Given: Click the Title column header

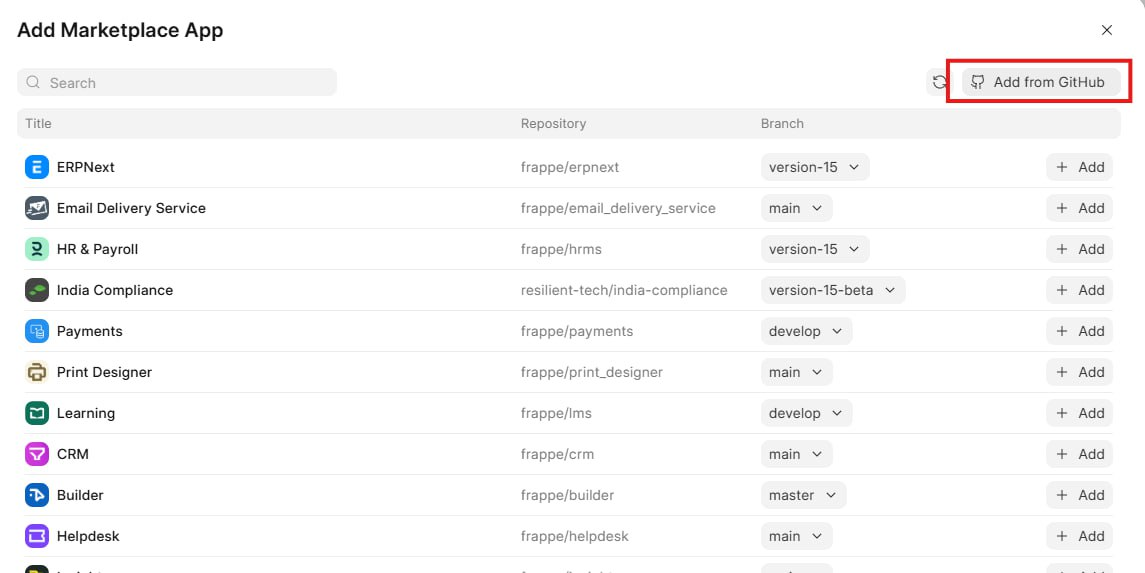Looking at the screenshot, I should 38,123.
